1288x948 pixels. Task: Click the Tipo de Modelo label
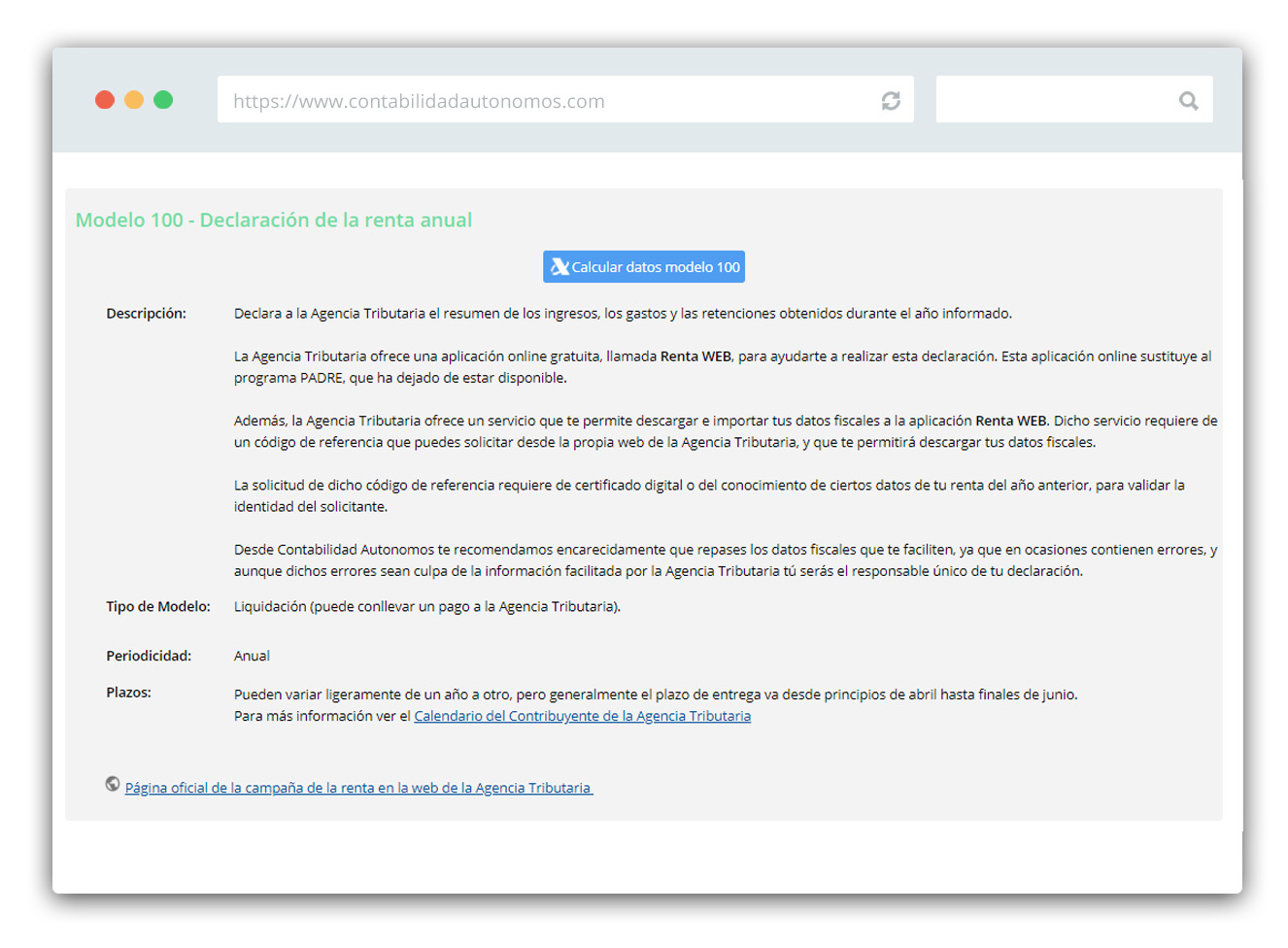[x=157, y=607]
